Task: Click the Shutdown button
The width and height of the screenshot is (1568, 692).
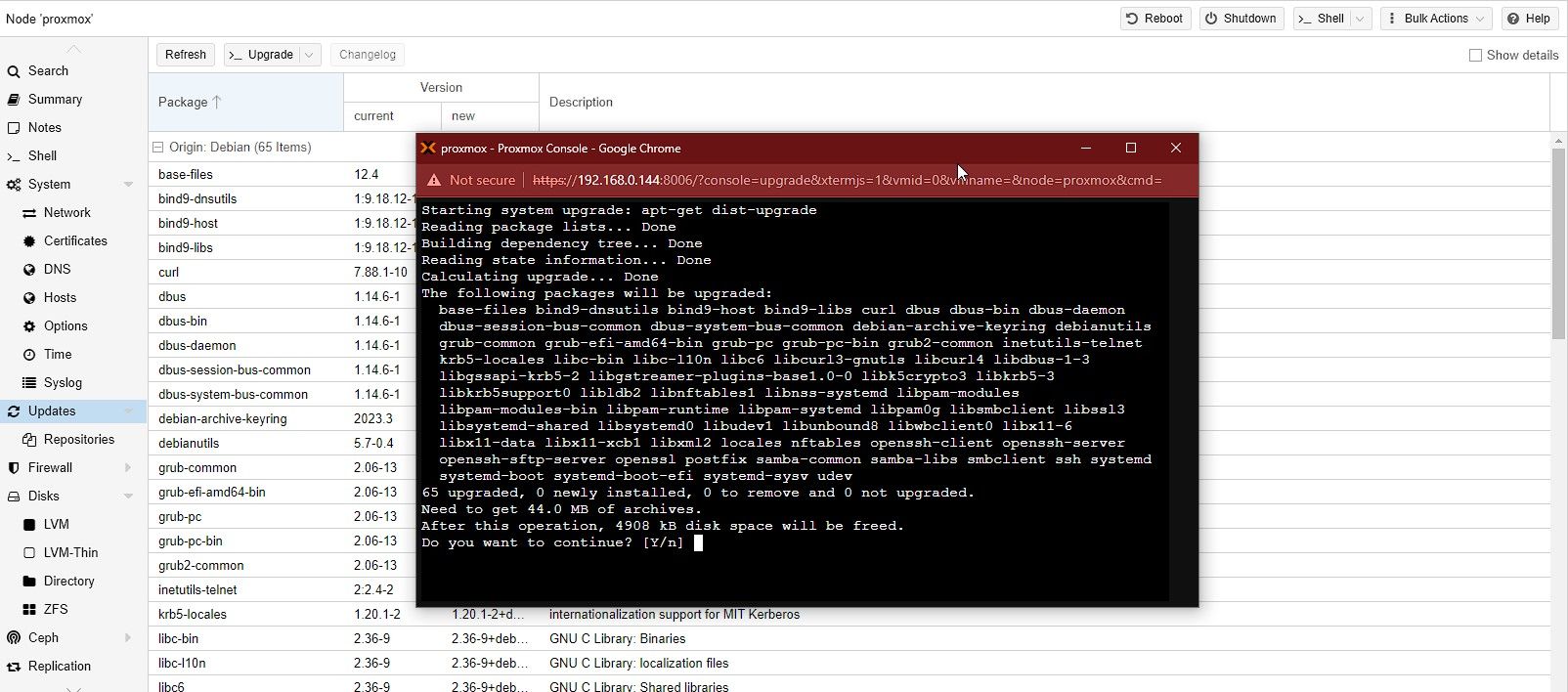Action: [x=1241, y=19]
